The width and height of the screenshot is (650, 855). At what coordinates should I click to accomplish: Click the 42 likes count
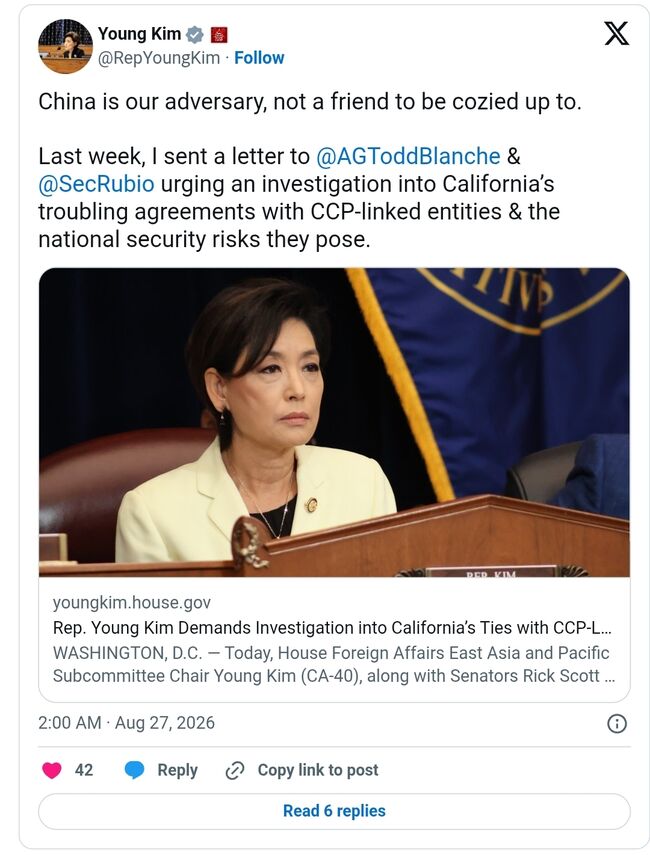pos(83,770)
